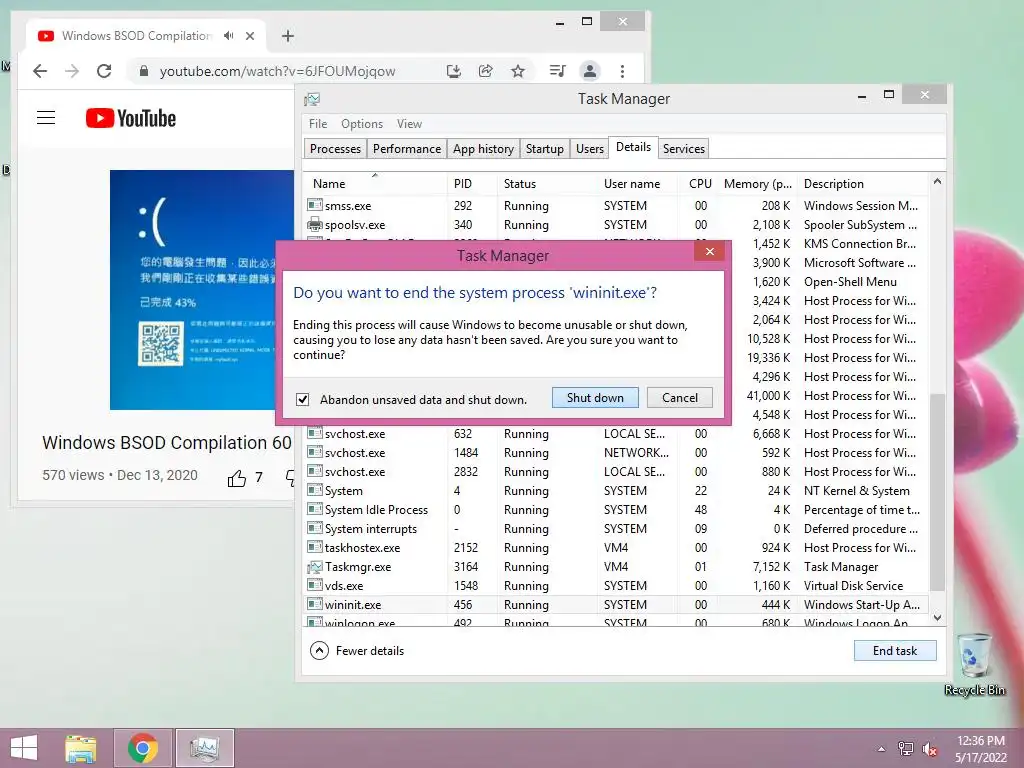1024x768 pixels.
Task: Open File Explorer from taskbar
Action: coord(80,748)
